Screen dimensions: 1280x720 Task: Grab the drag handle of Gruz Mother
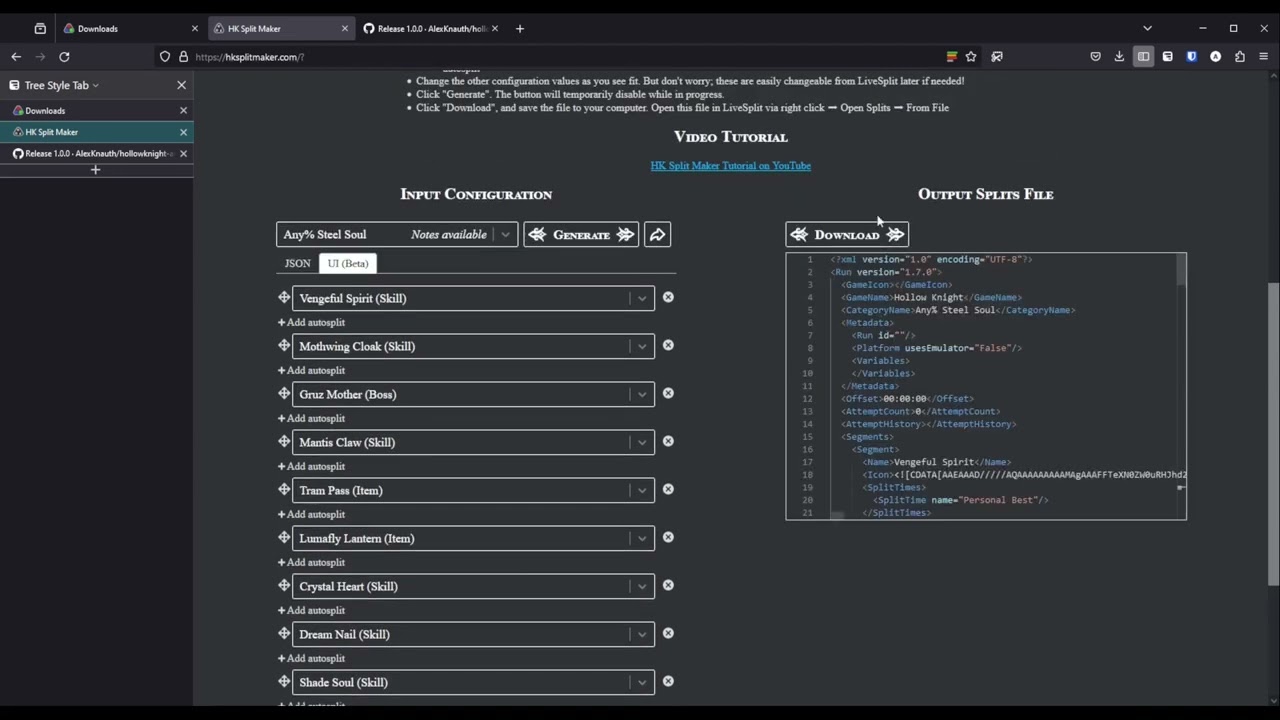(284, 393)
